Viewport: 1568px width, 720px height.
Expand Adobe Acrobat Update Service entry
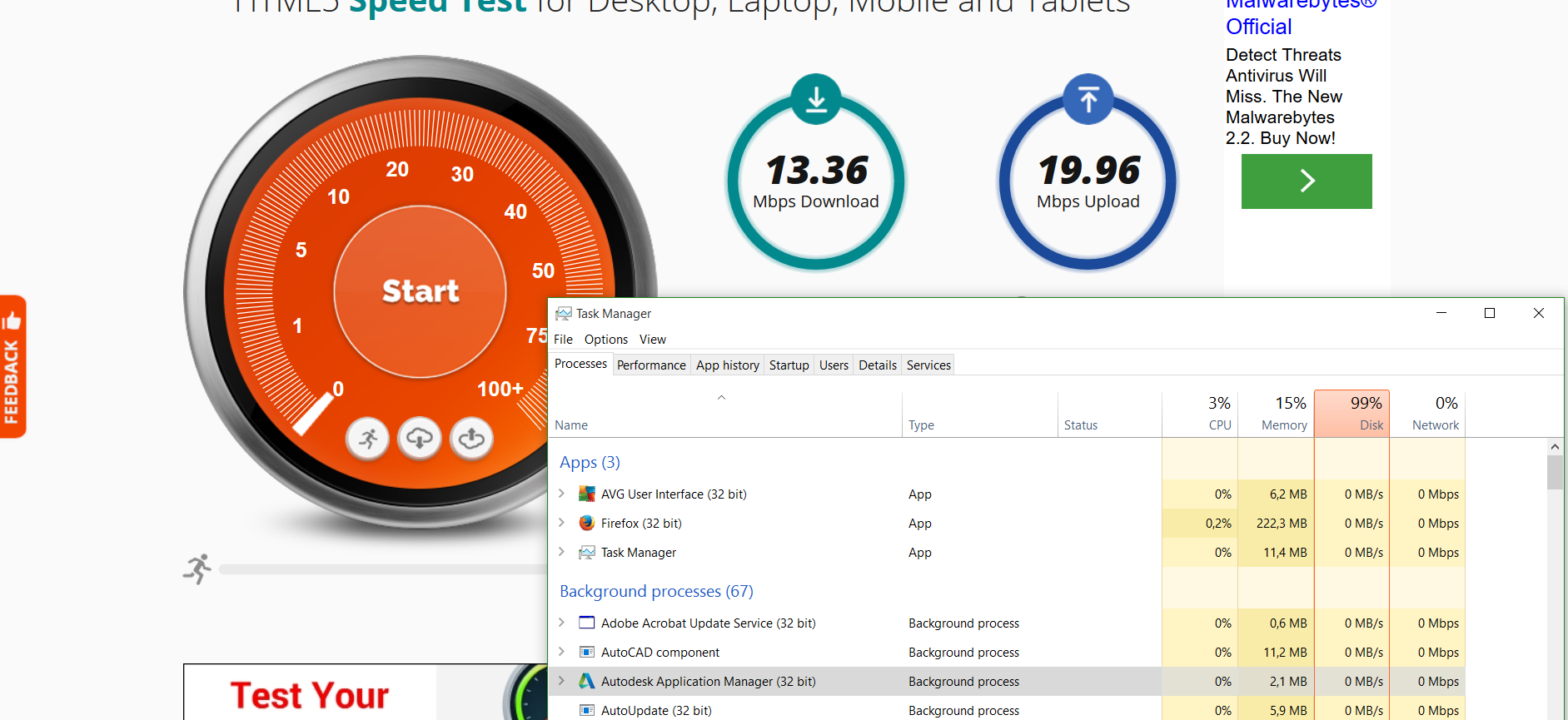561,623
